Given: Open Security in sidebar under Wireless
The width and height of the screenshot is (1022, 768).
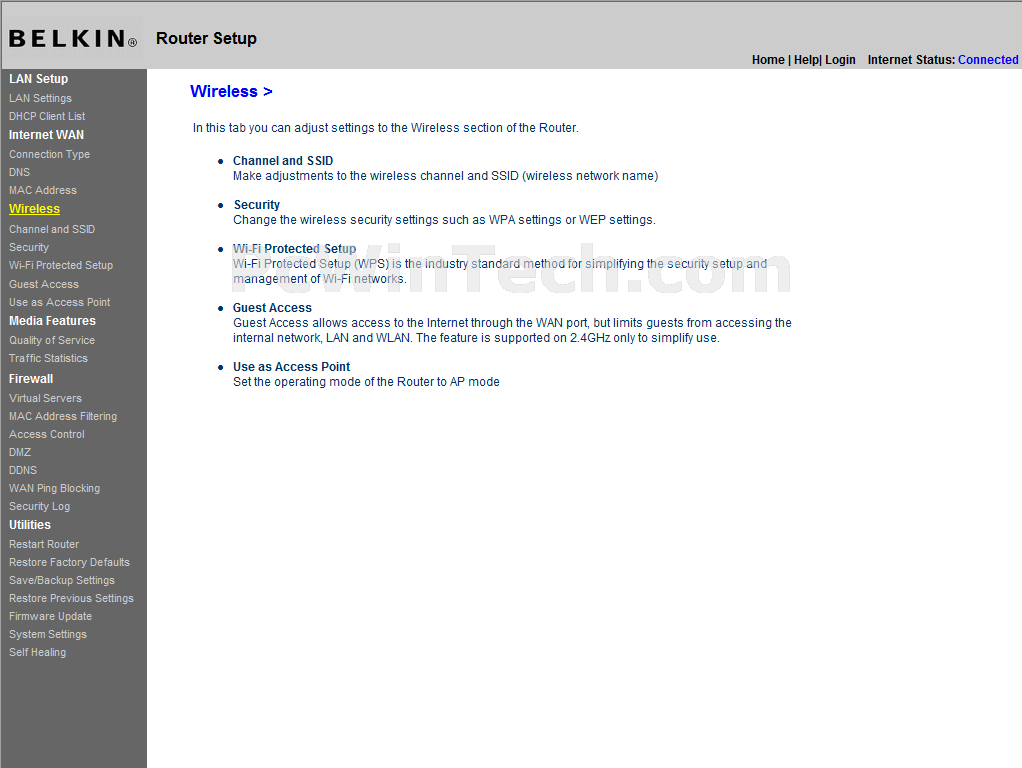Looking at the screenshot, I should pyautogui.click(x=29, y=248).
